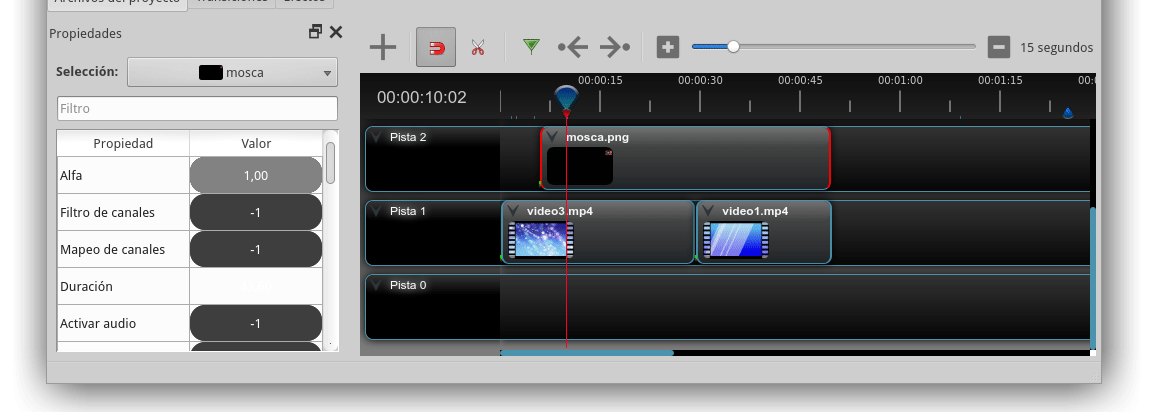Click the Filtro search field
Screen dimensions: 1166x412
pos(197,108)
